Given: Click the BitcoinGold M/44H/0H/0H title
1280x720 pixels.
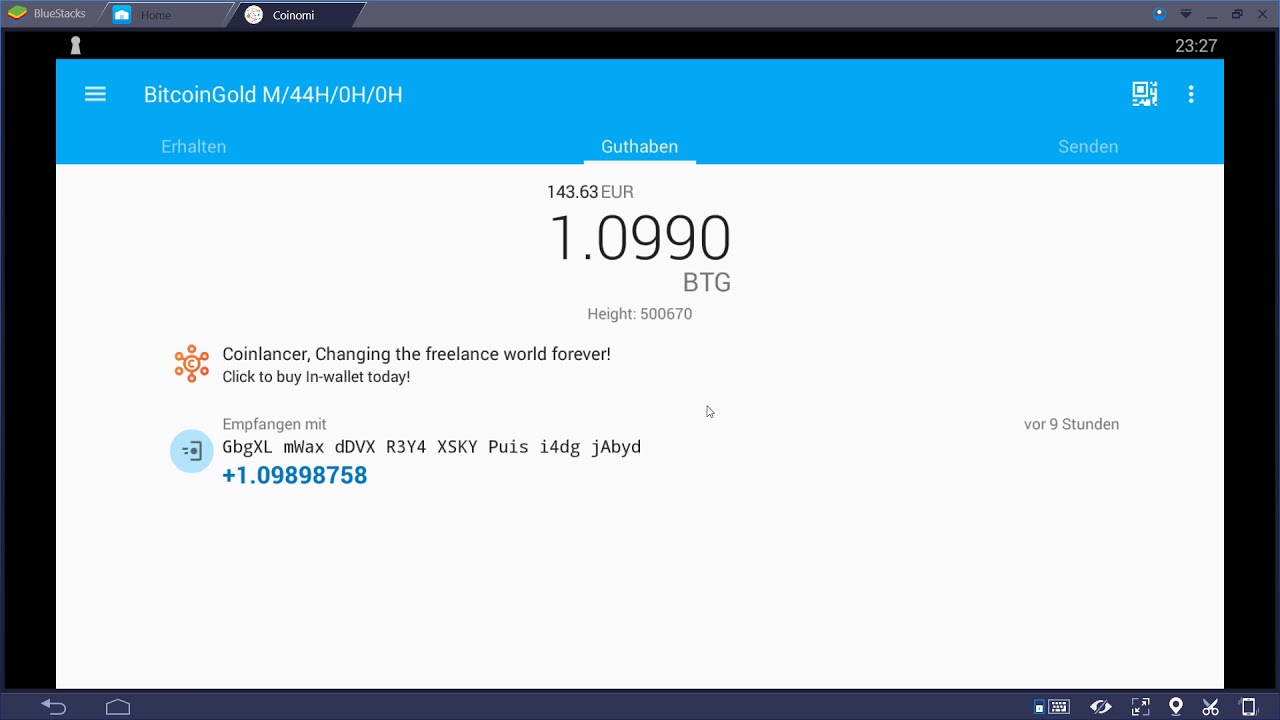Looking at the screenshot, I should point(273,95).
